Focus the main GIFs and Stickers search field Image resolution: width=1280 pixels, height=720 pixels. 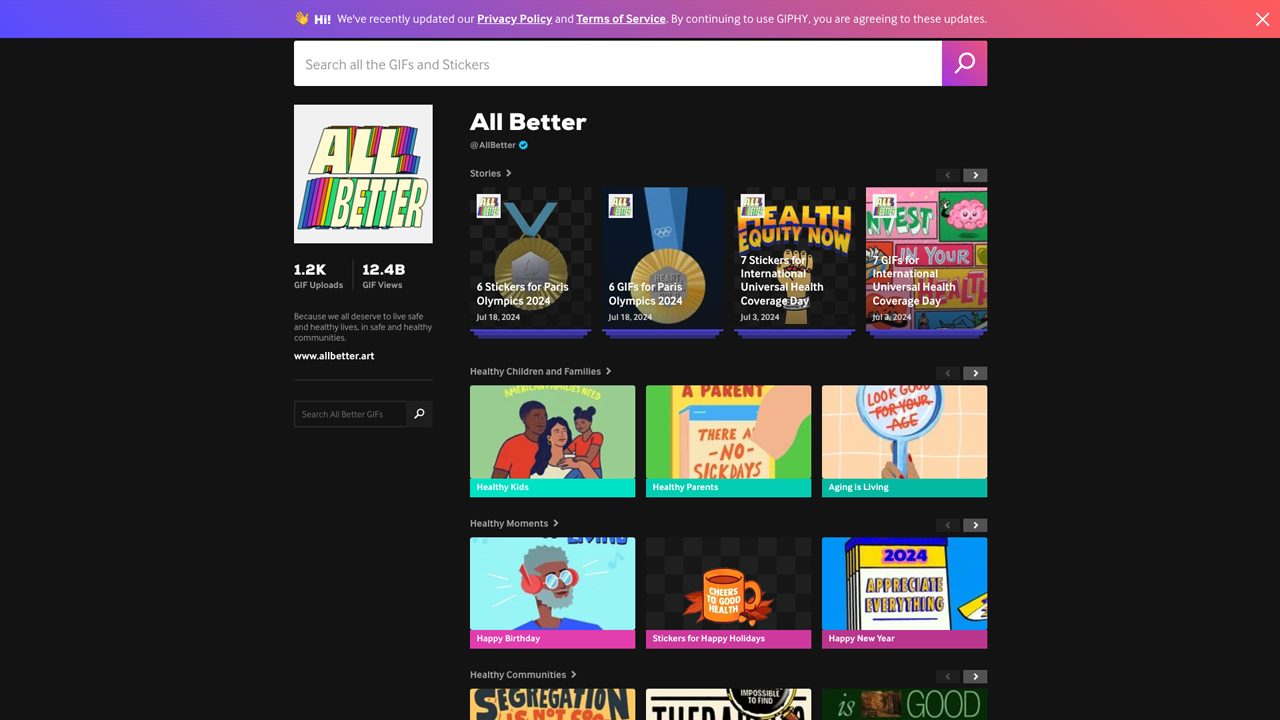click(618, 63)
